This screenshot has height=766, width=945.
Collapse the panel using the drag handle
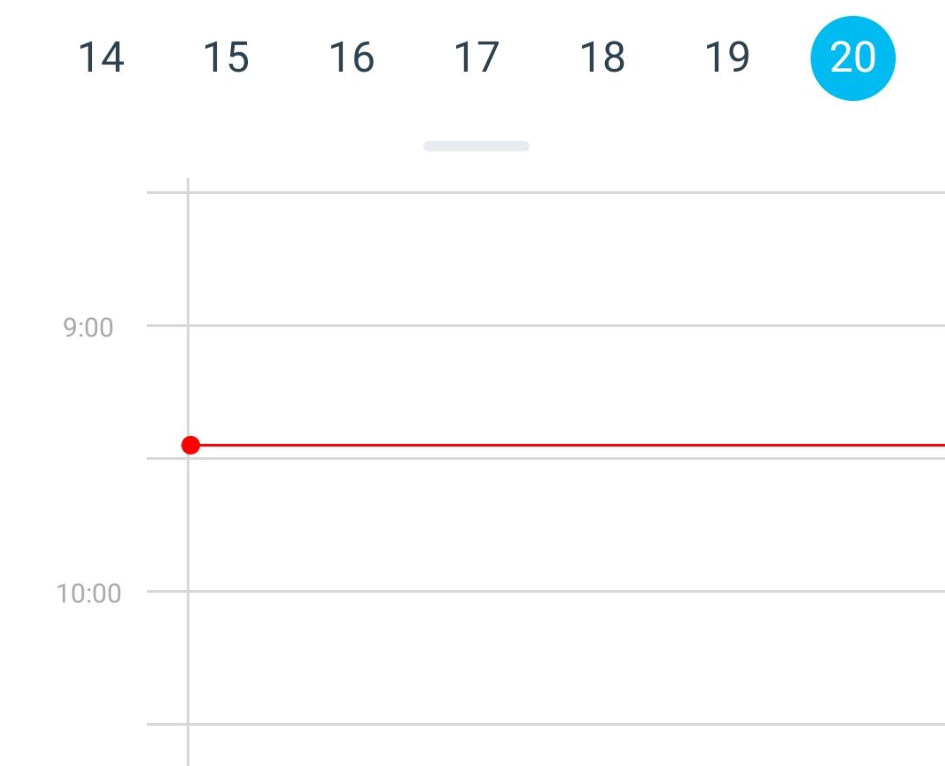(475, 145)
